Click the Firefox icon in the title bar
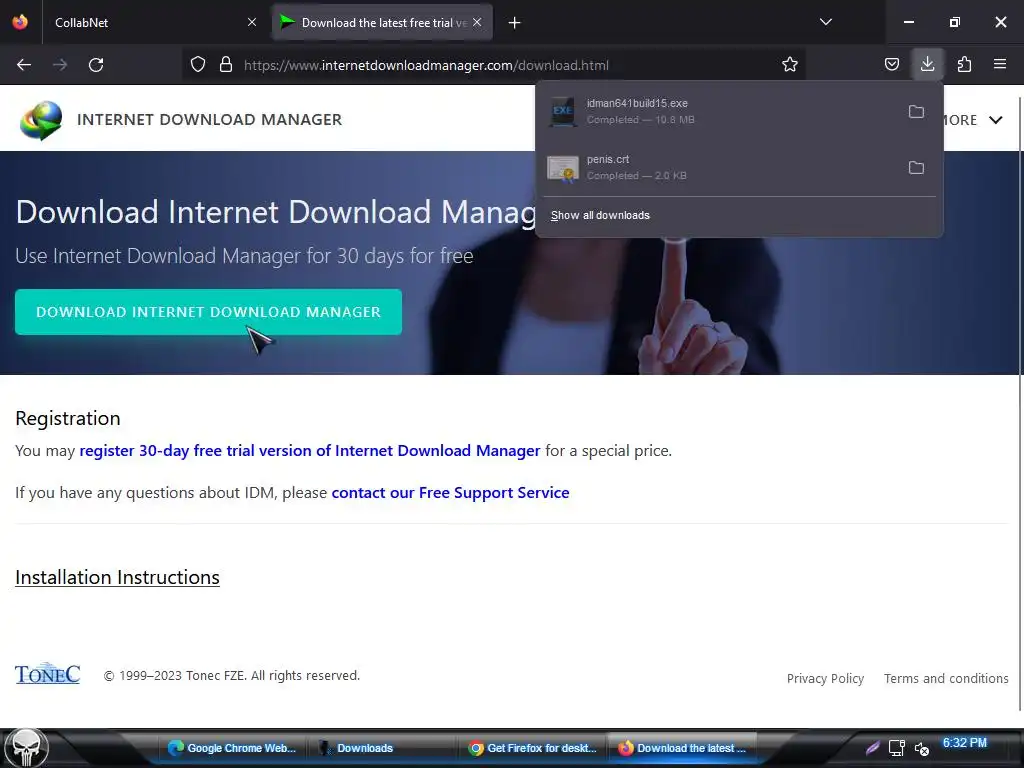 [x=20, y=22]
